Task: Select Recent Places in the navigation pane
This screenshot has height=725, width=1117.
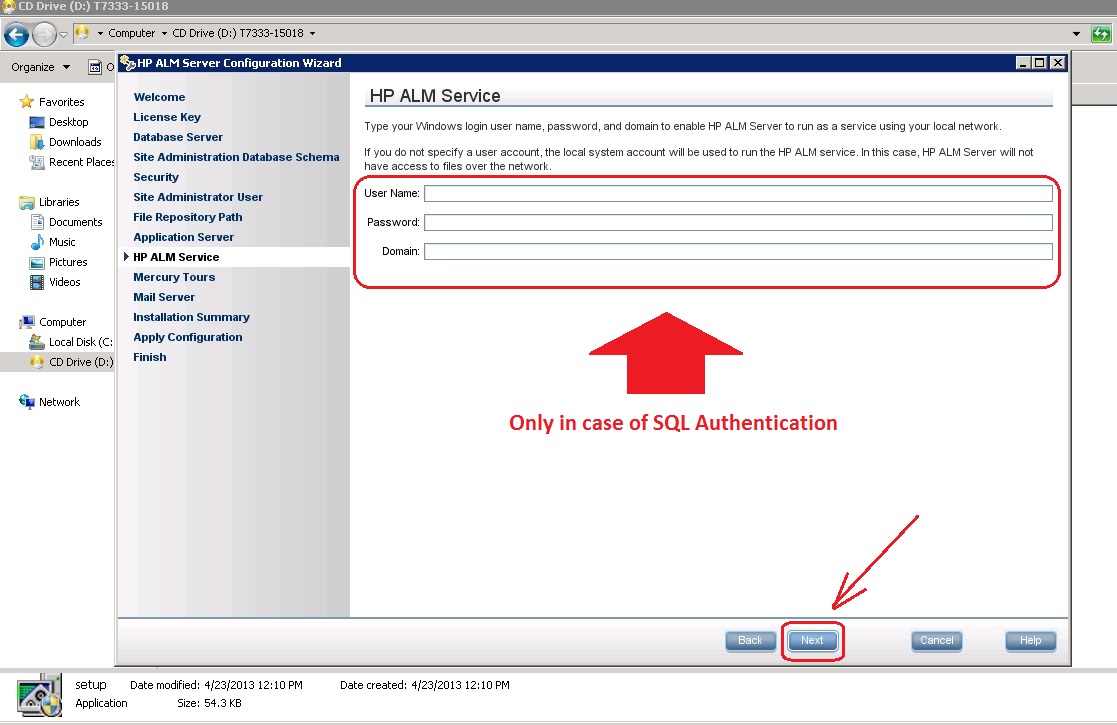Action: click(x=81, y=162)
